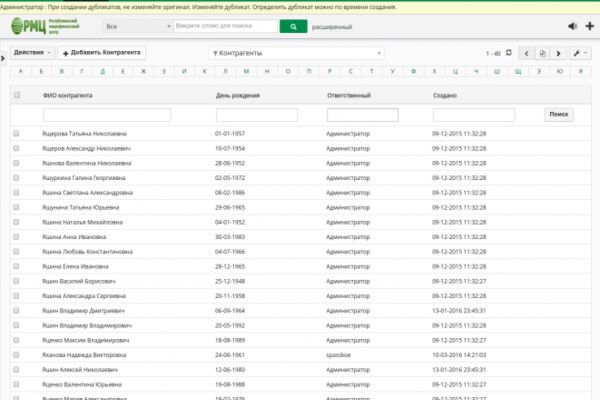Image resolution: width=600 pixels, height=400 pixels.
Task: Tick the select-all checkbox in table header
Action: pyautogui.click(x=17, y=95)
